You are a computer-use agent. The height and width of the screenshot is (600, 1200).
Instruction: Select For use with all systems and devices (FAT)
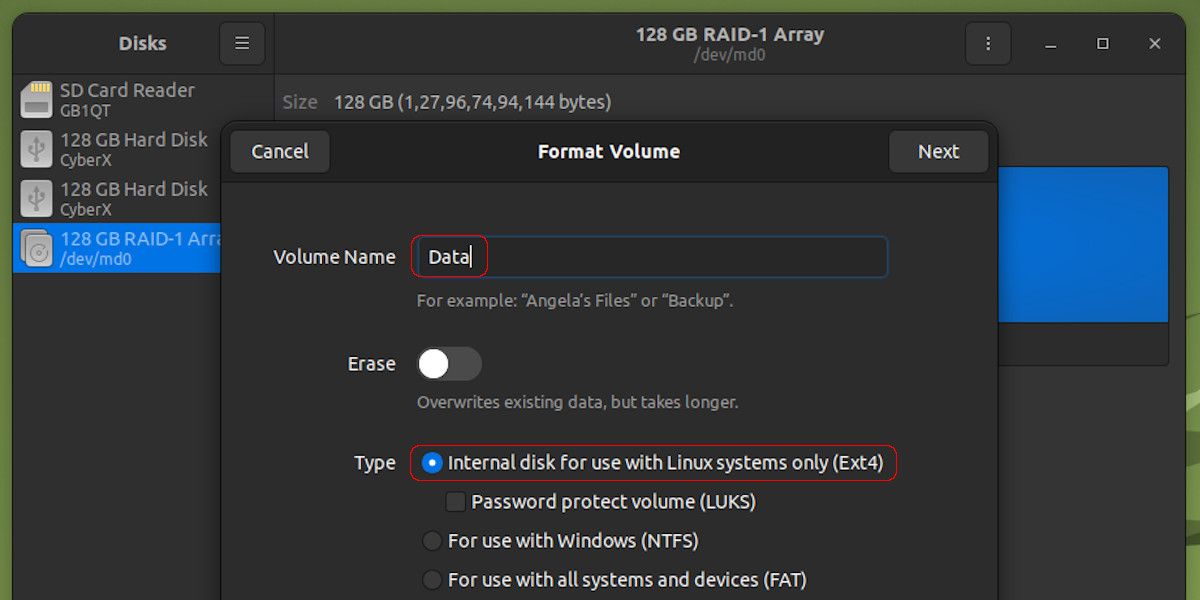click(431, 579)
